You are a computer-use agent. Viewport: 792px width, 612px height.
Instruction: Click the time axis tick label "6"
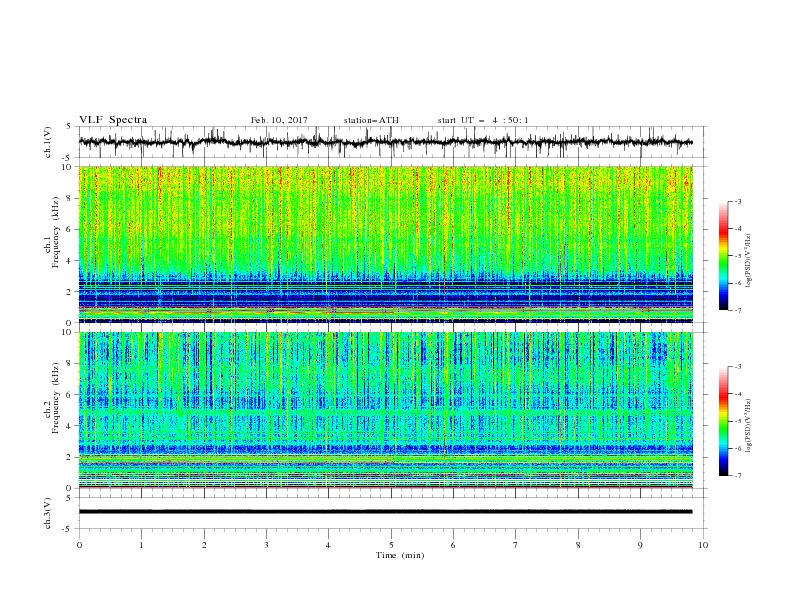[x=454, y=545]
